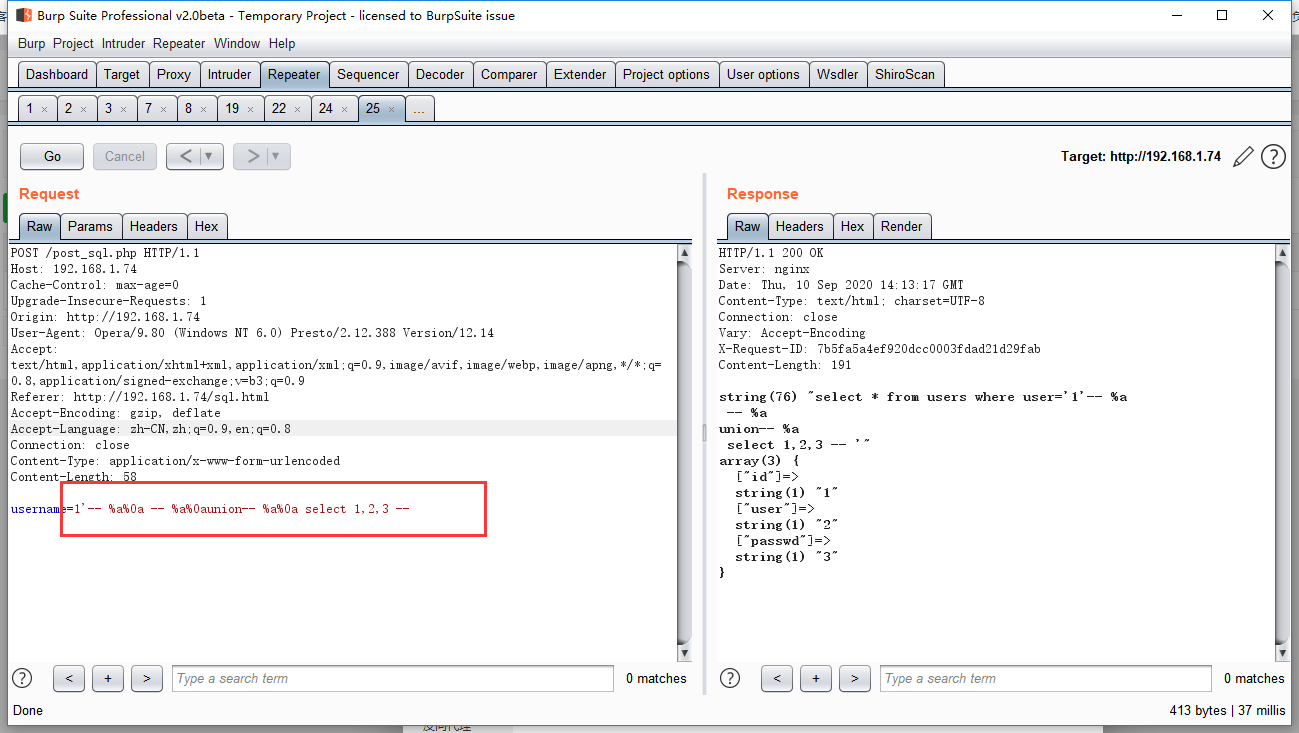Open the Project options tab
This screenshot has height=733, width=1299.
pos(666,74)
